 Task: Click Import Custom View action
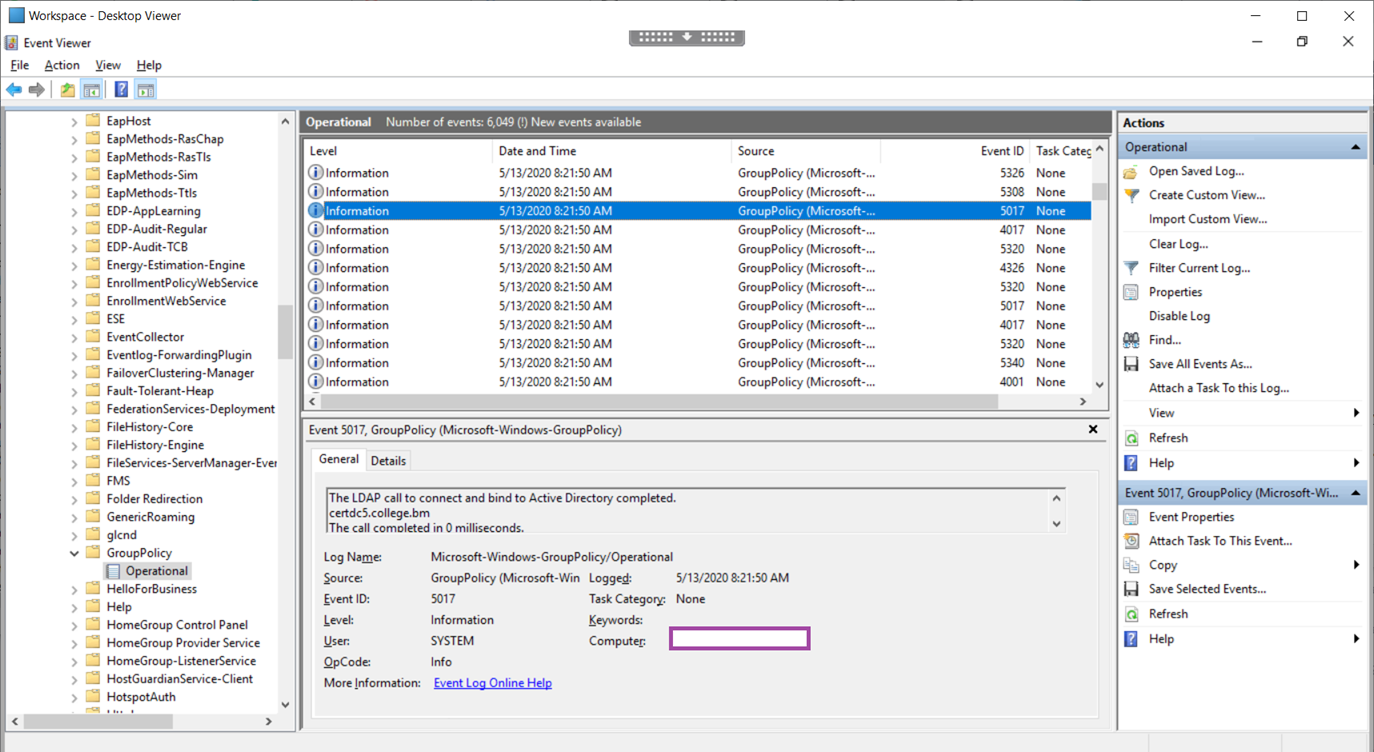[x=1208, y=220]
